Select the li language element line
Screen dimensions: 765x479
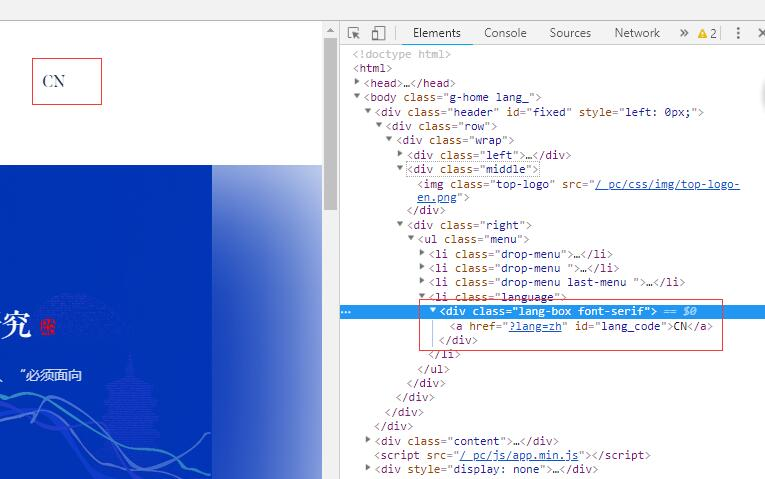point(497,297)
